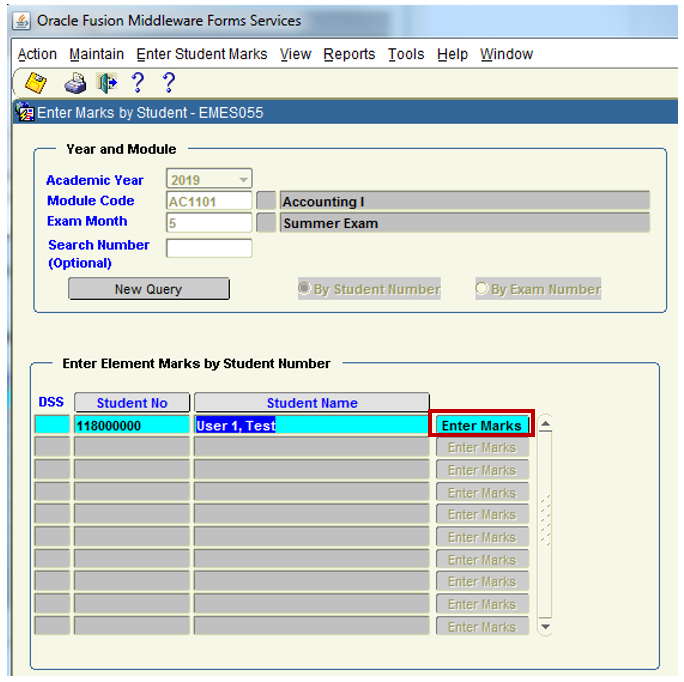Select the By Exam Number radio button

pyautogui.click(x=482, y=289)
